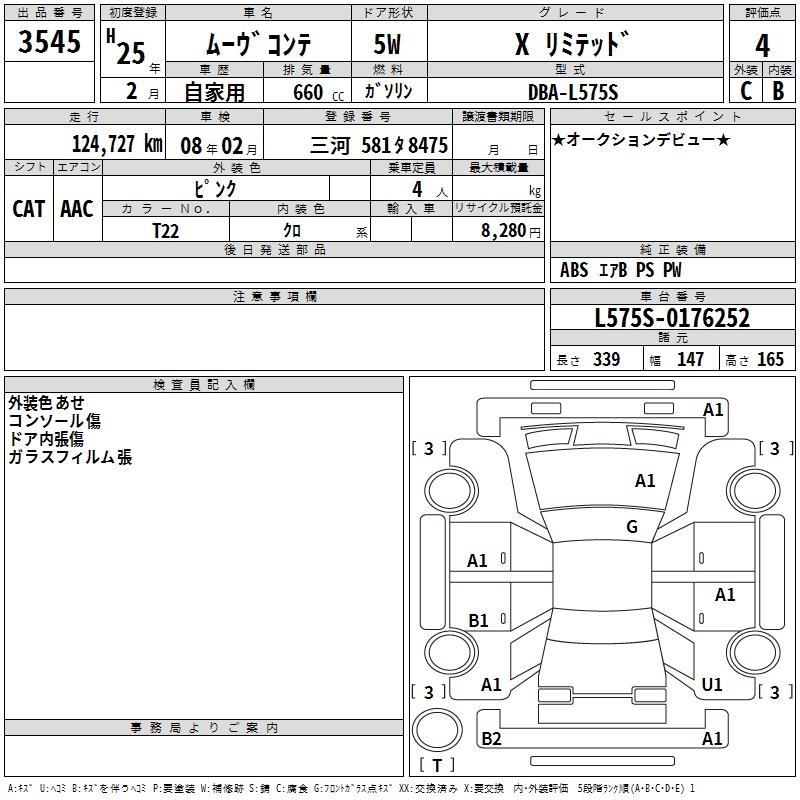Click interior color クロ
This screenshot has height=800, width=800.
tap(292, 231)
